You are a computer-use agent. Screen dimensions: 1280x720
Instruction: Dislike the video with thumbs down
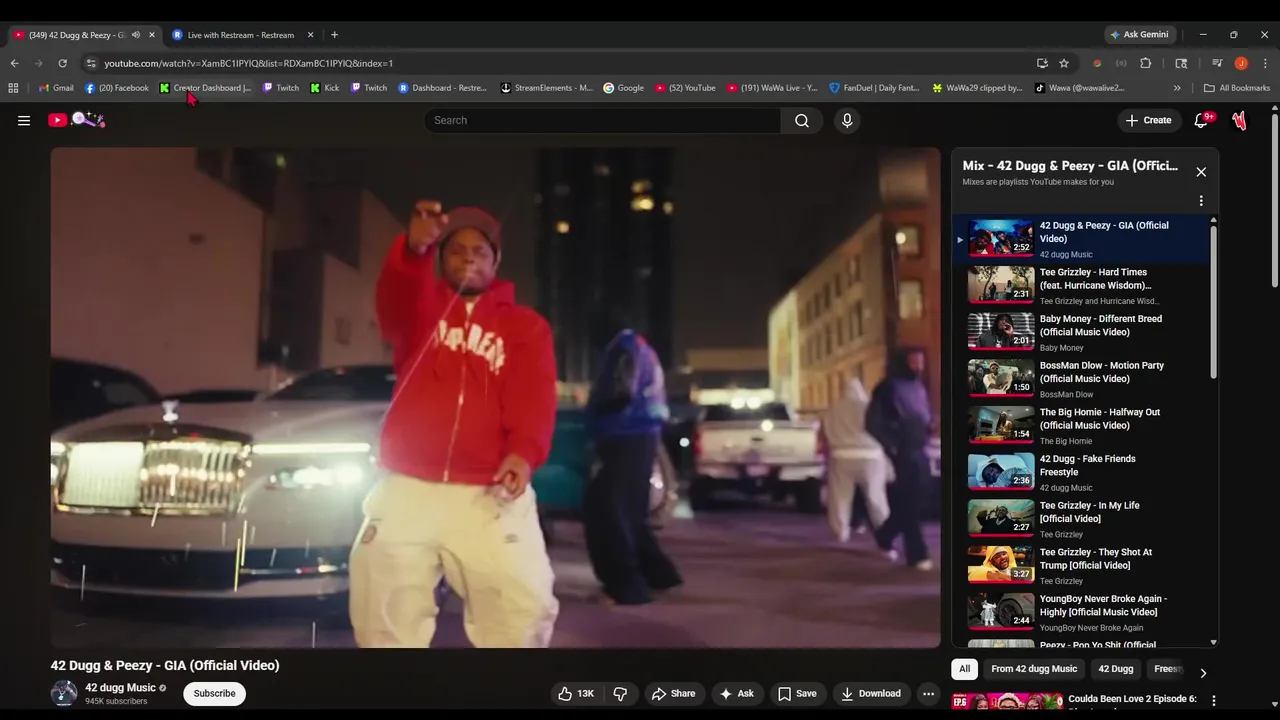(620, 693)
